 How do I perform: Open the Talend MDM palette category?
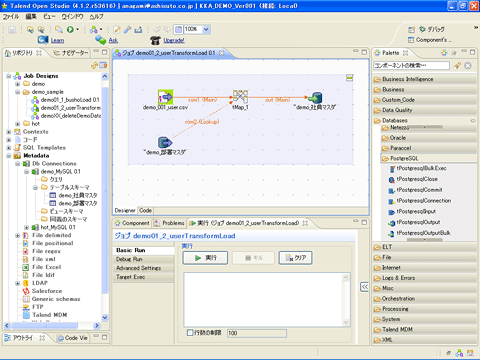[425, 329]
